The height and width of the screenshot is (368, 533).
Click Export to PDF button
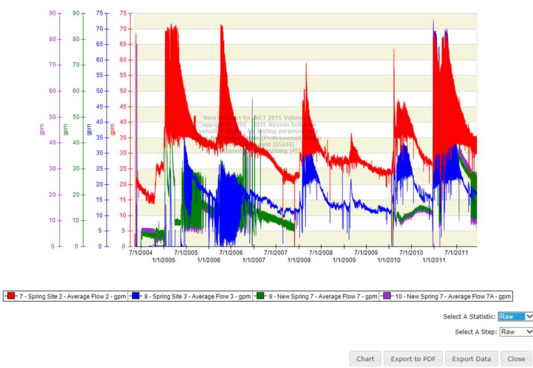[413, 359]
